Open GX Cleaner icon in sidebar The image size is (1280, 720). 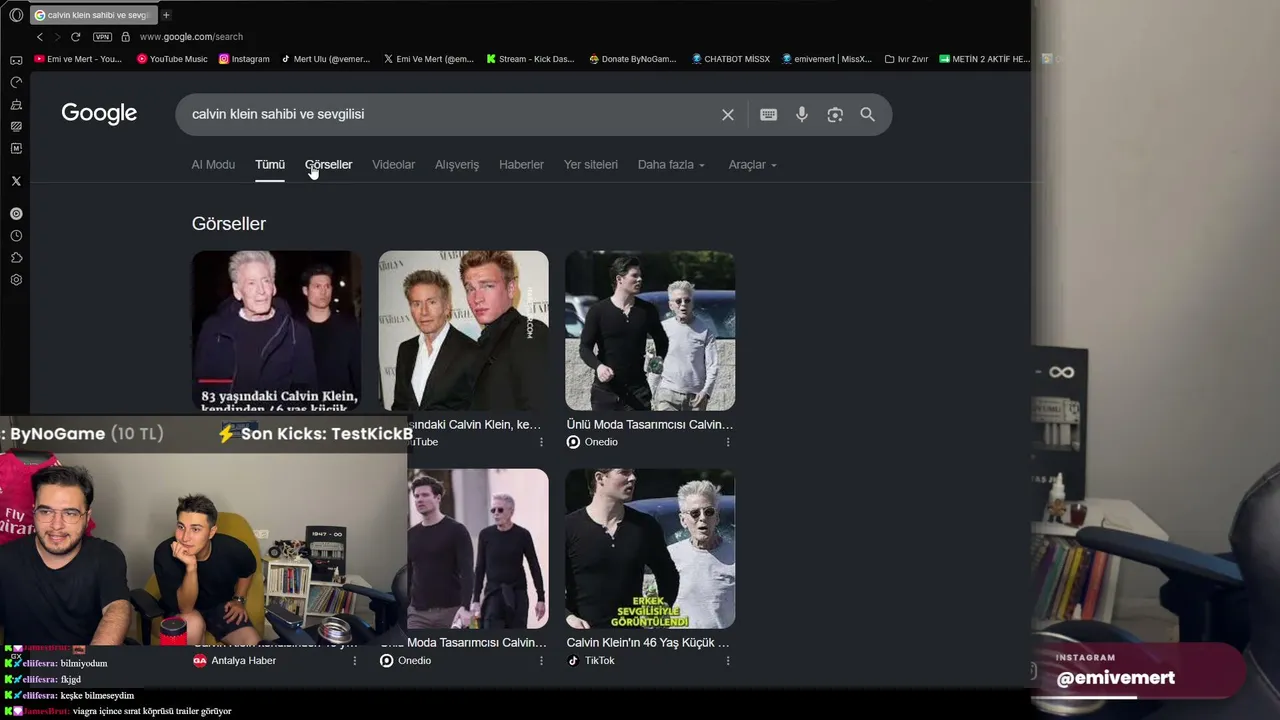tap(16, 104)
